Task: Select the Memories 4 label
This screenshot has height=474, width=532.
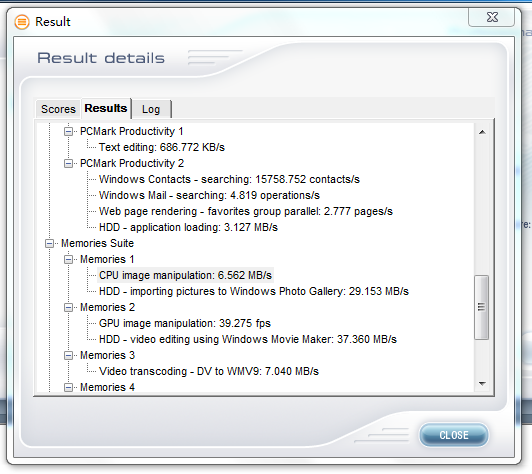Action: pos(107,387)
